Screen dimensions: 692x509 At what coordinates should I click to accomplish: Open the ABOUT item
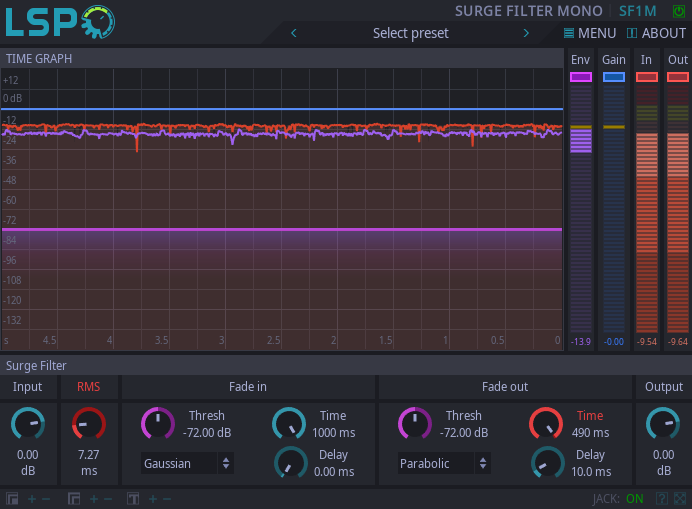[x=656, y=33]
